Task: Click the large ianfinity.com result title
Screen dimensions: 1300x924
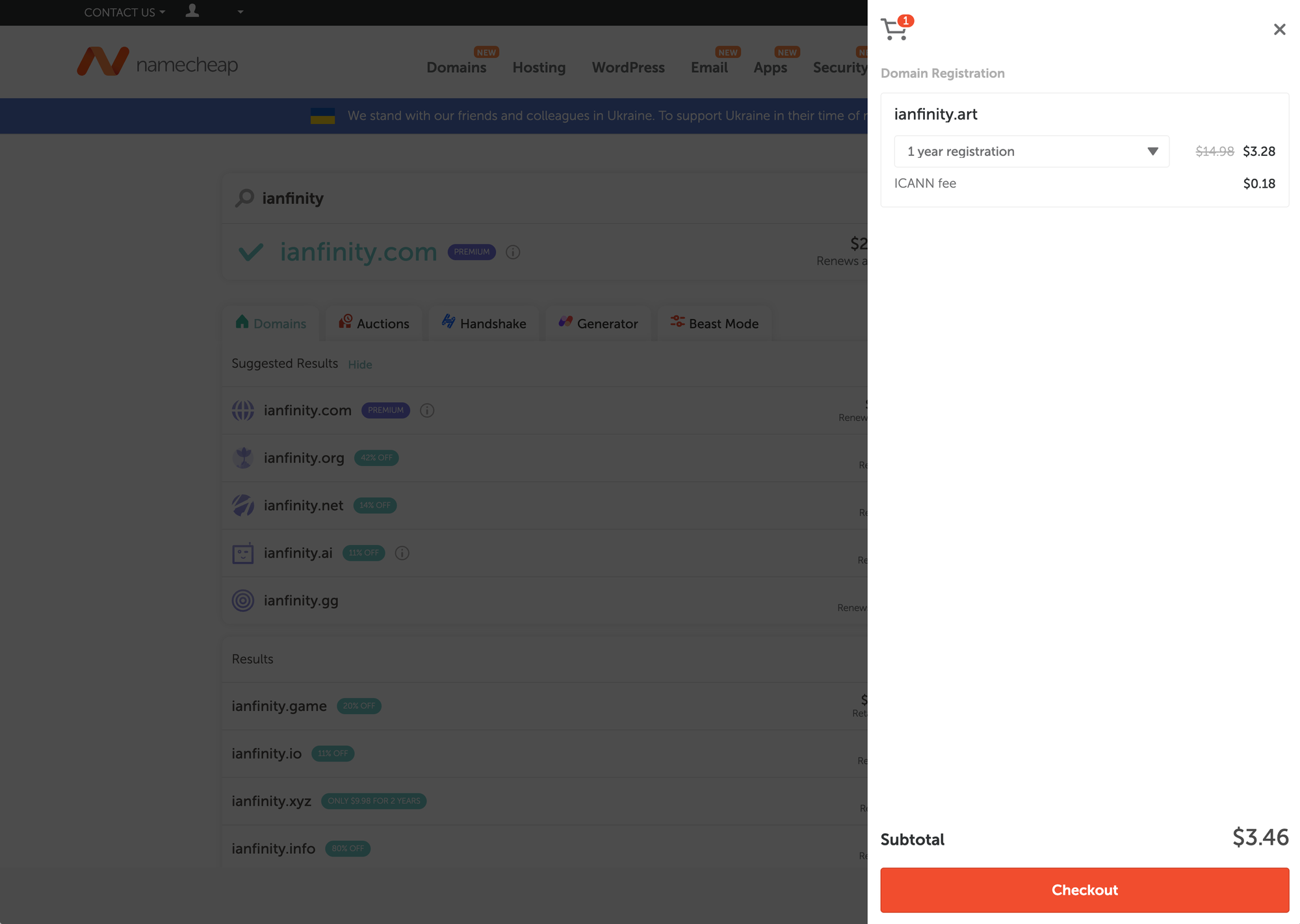Action: coord(358,251)
